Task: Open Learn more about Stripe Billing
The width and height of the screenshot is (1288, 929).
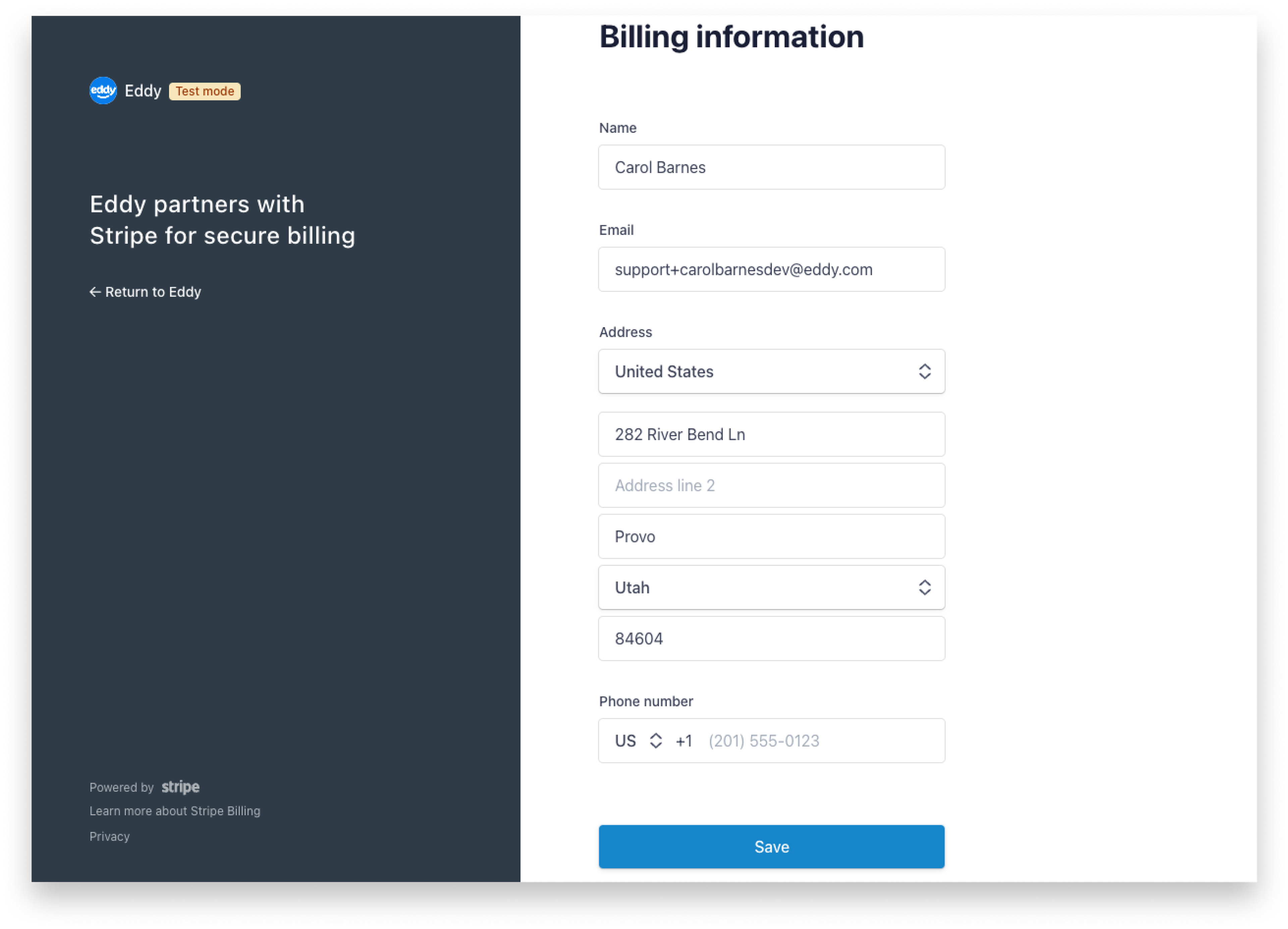Action: point(175,811)
